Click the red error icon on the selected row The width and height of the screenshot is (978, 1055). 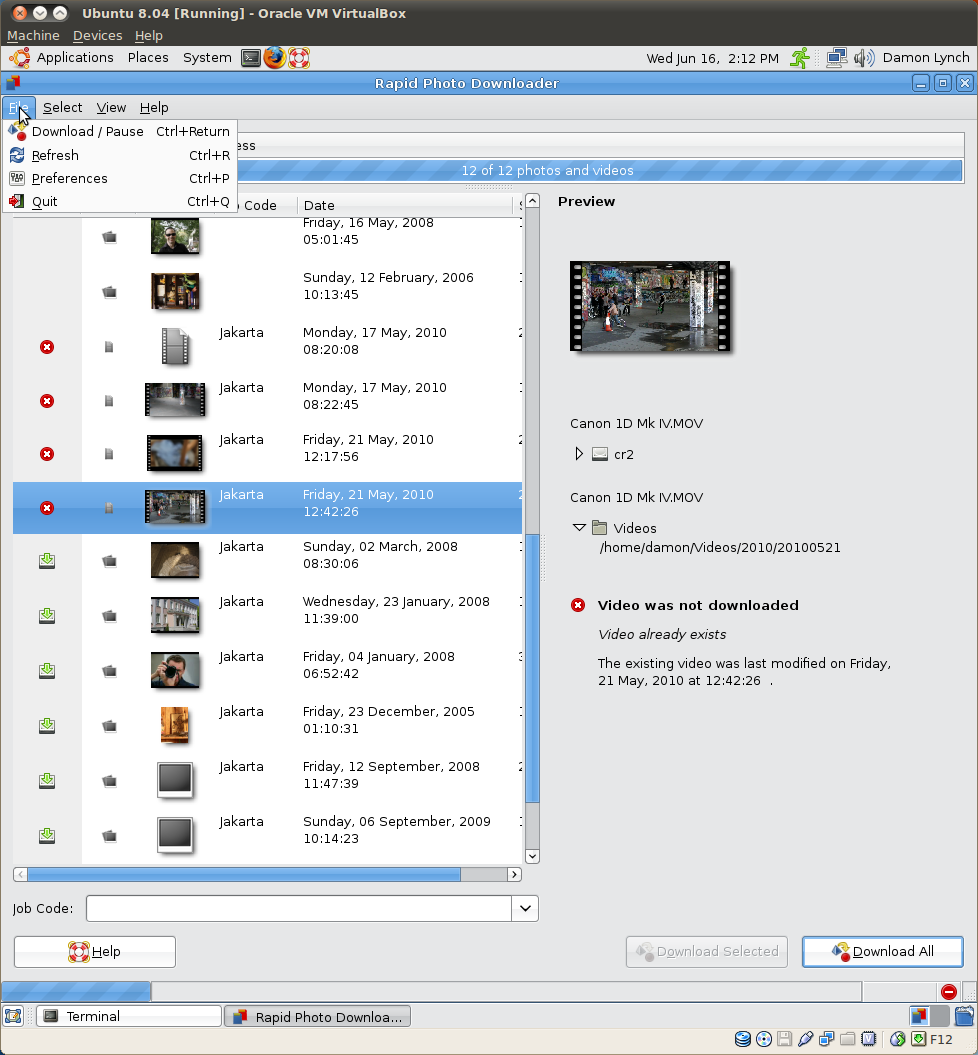coord(46,508)
